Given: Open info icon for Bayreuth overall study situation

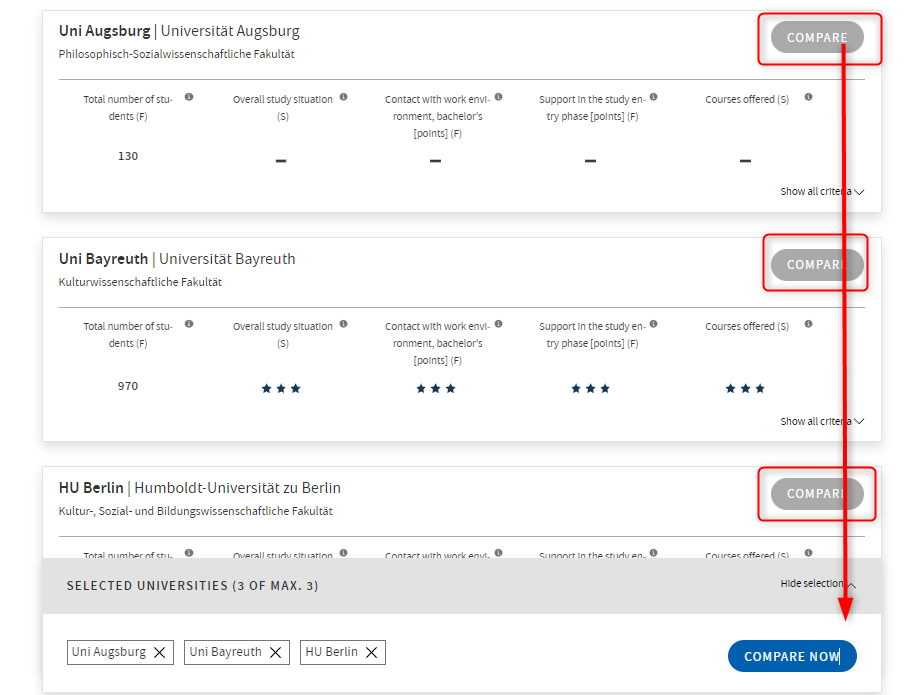Looking at the screenshot, I should (x=344, y=324).
